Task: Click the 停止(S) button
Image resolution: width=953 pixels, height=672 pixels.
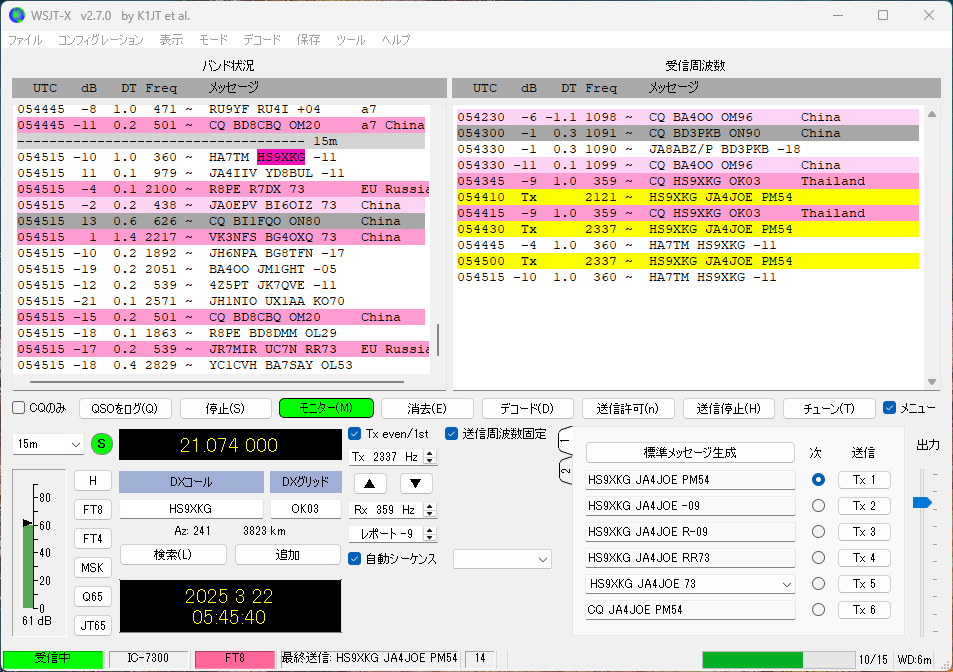Action: (x=225, y=408)
